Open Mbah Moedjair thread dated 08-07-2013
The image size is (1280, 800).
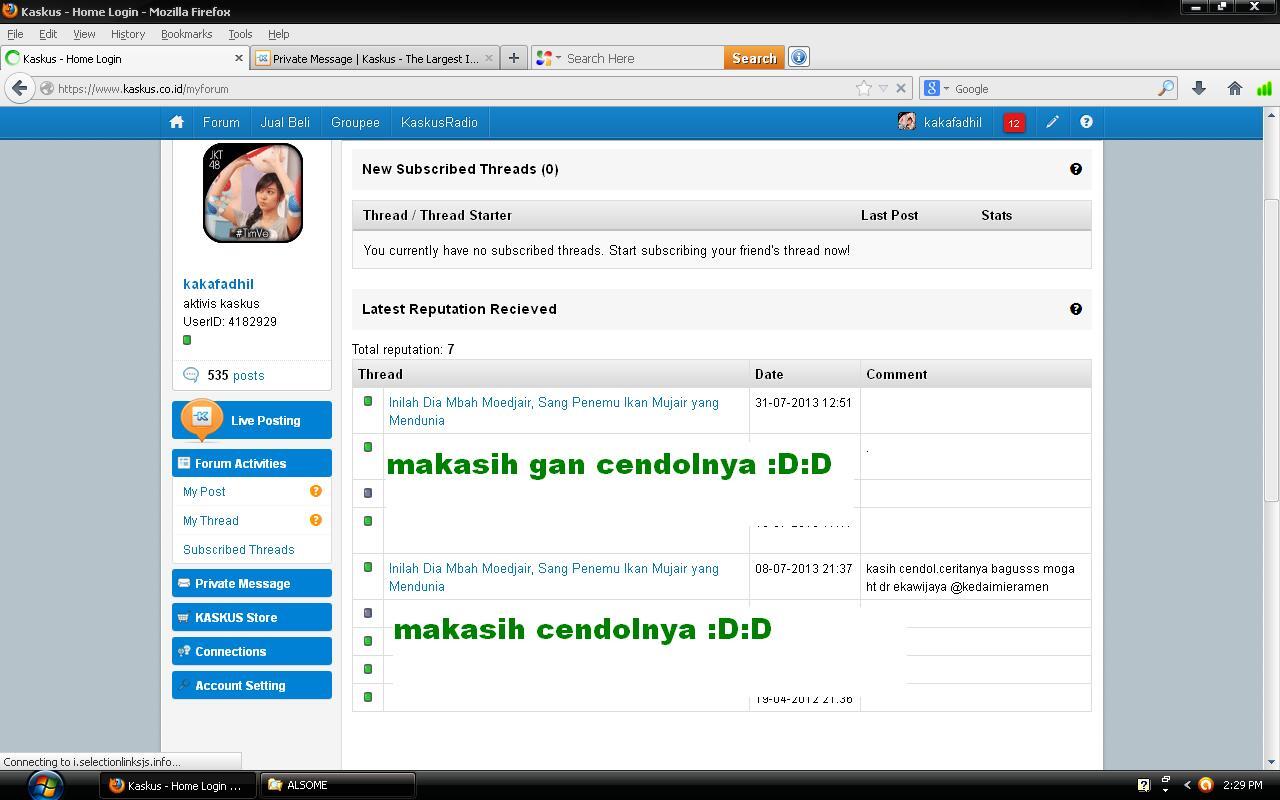point(554,577)
